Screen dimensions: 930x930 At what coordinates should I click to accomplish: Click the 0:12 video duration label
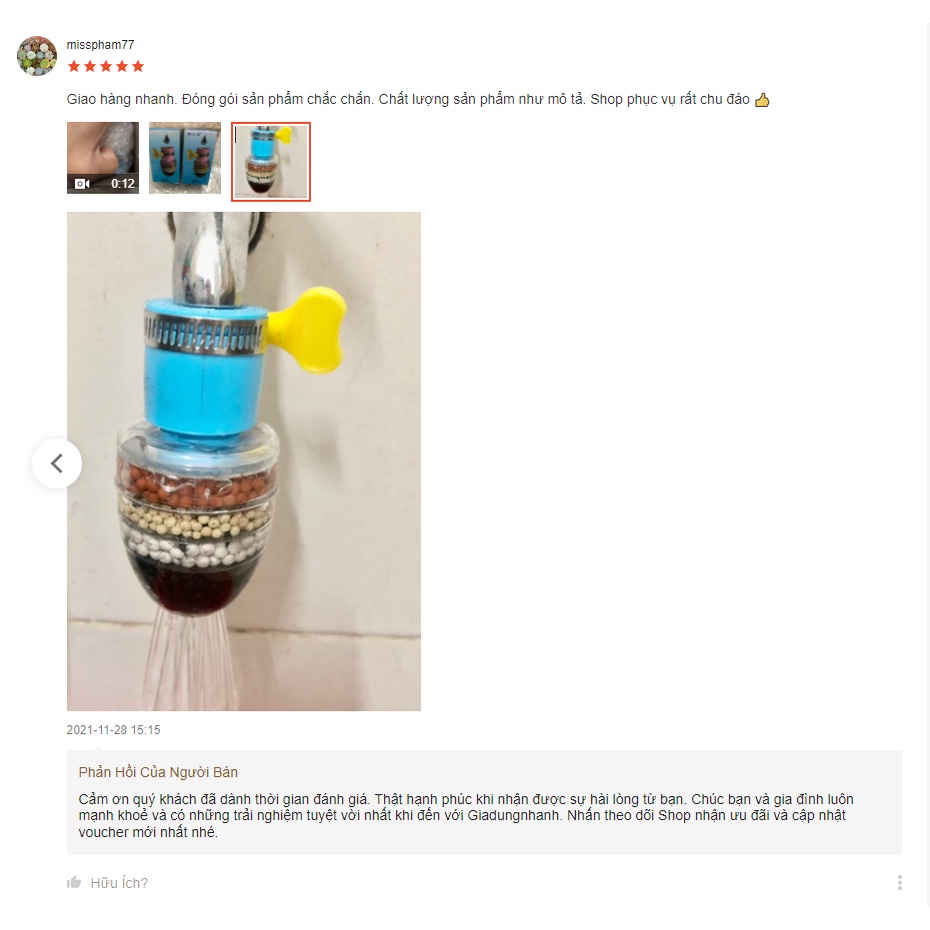(123, 184)
